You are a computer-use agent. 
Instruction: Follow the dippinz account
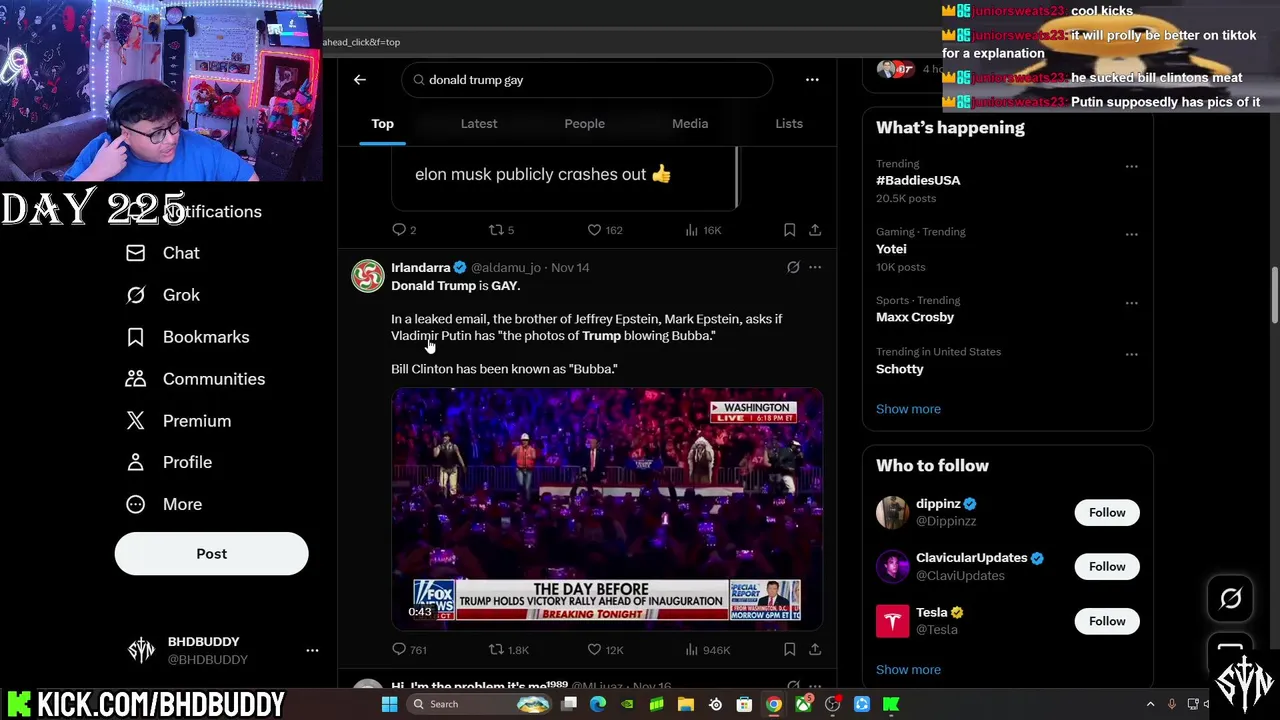[x=1107, y=513]
